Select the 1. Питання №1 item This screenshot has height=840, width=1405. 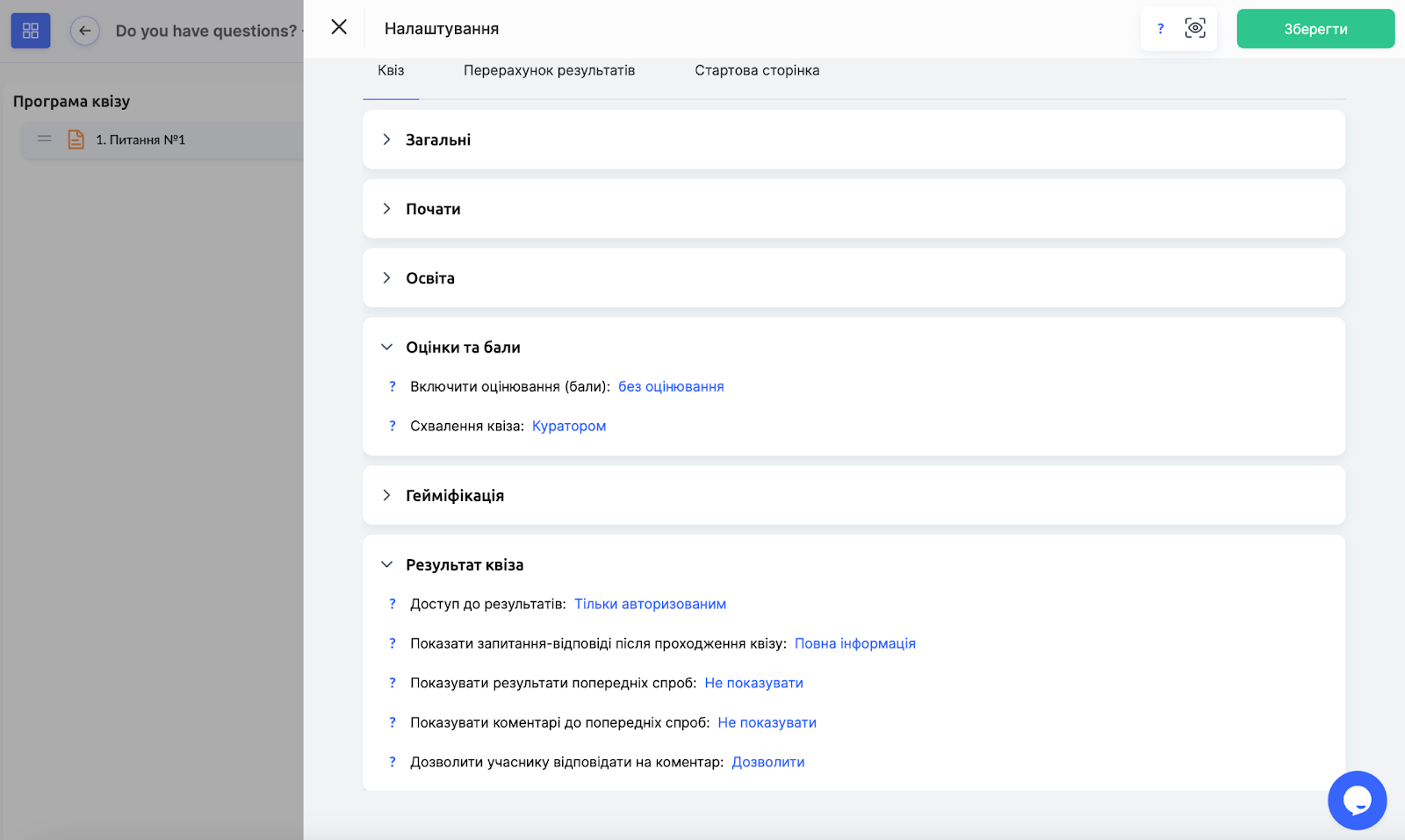coord(140,140)
